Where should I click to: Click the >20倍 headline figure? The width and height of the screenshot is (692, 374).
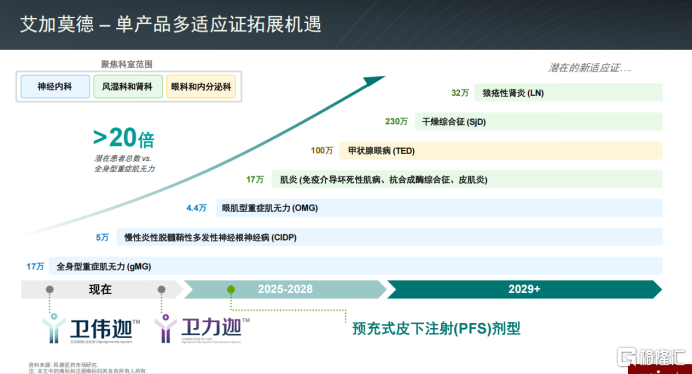124,138
